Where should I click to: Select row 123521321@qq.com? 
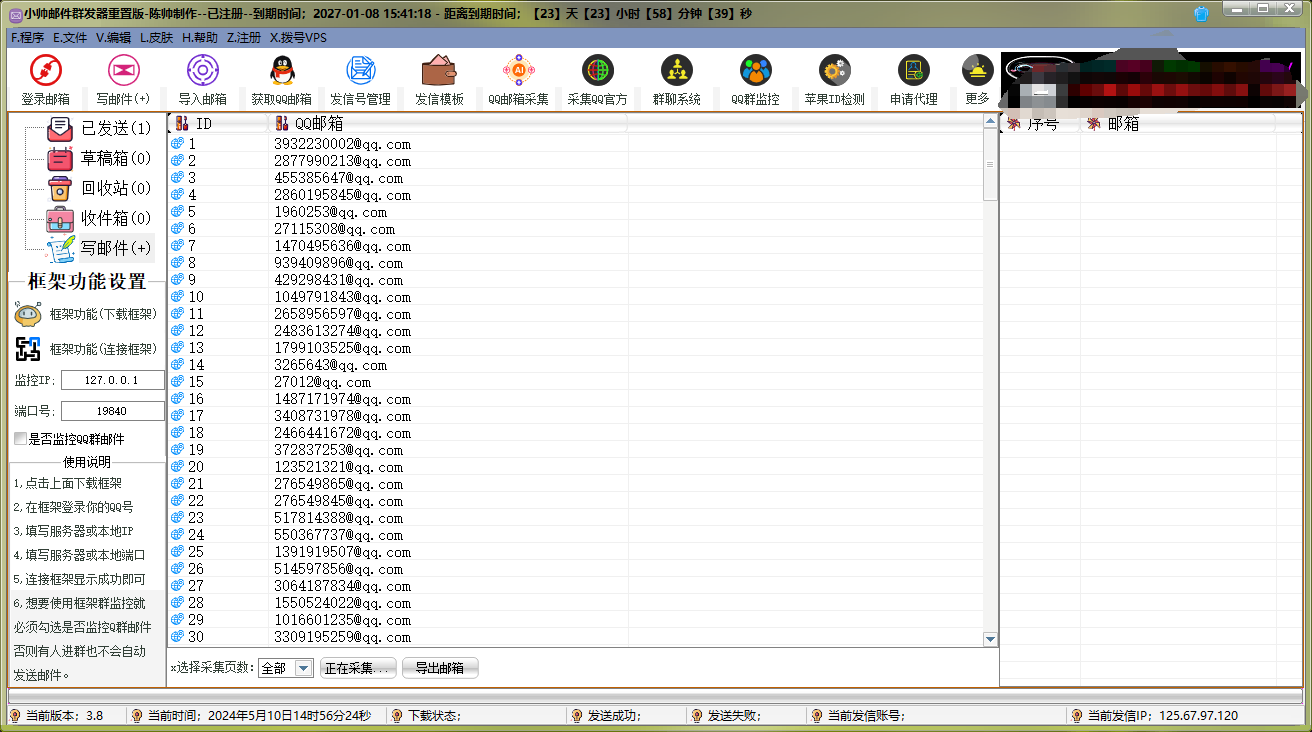coord(576,467)
